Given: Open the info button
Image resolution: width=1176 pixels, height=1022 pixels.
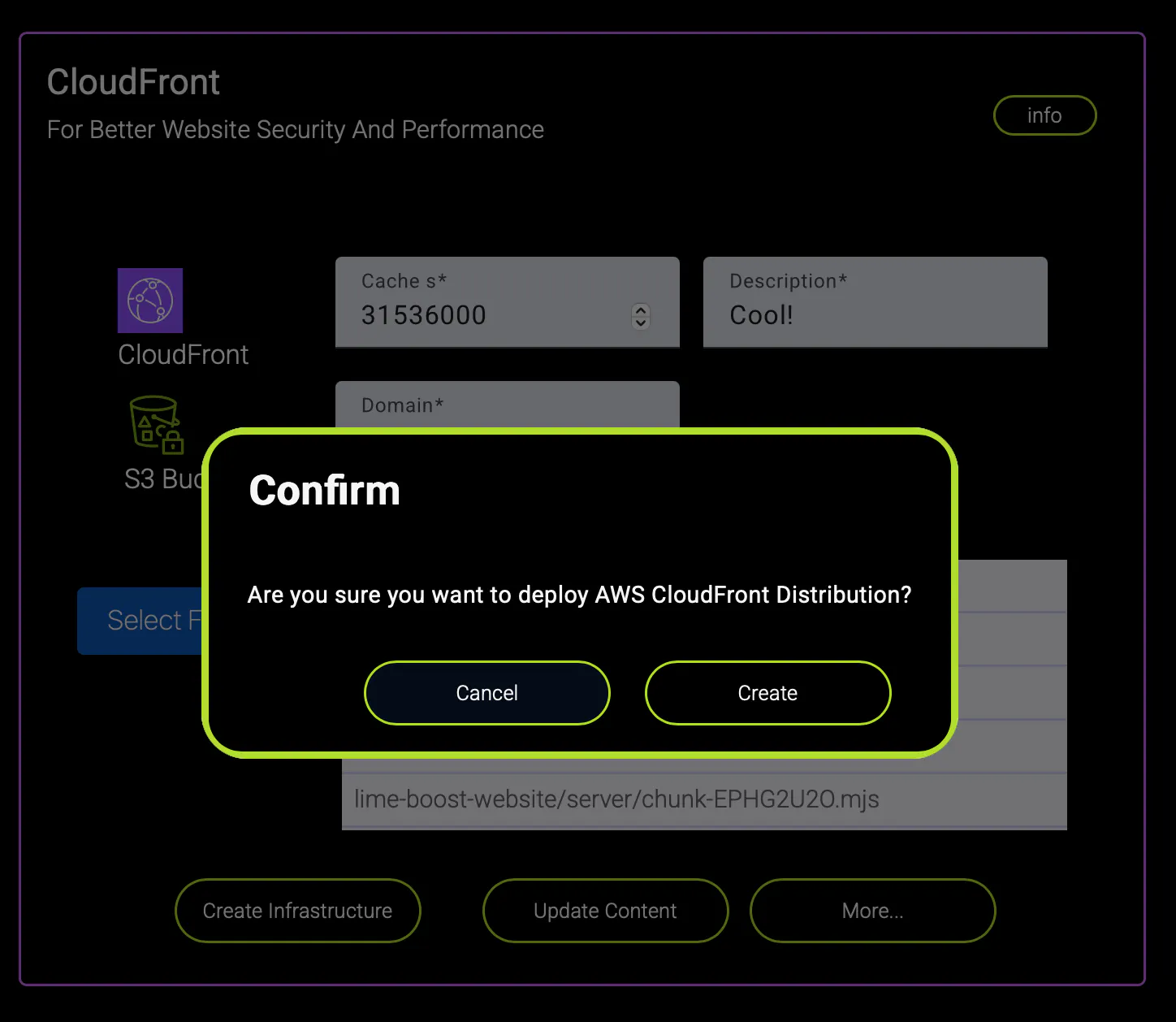Looking at the screenshot, I should click(1044, 115).
